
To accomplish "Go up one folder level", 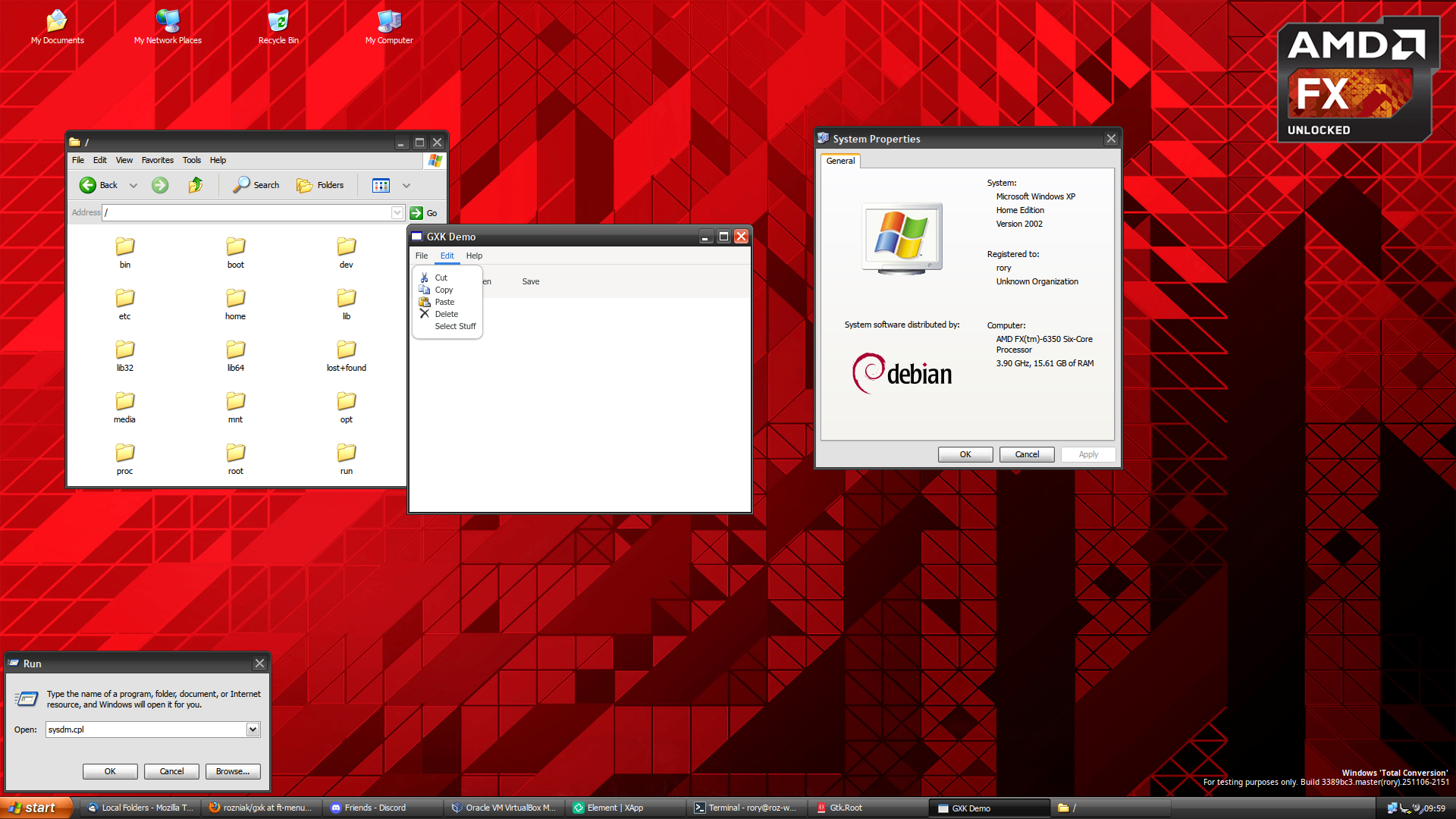I will click(196, 185).
